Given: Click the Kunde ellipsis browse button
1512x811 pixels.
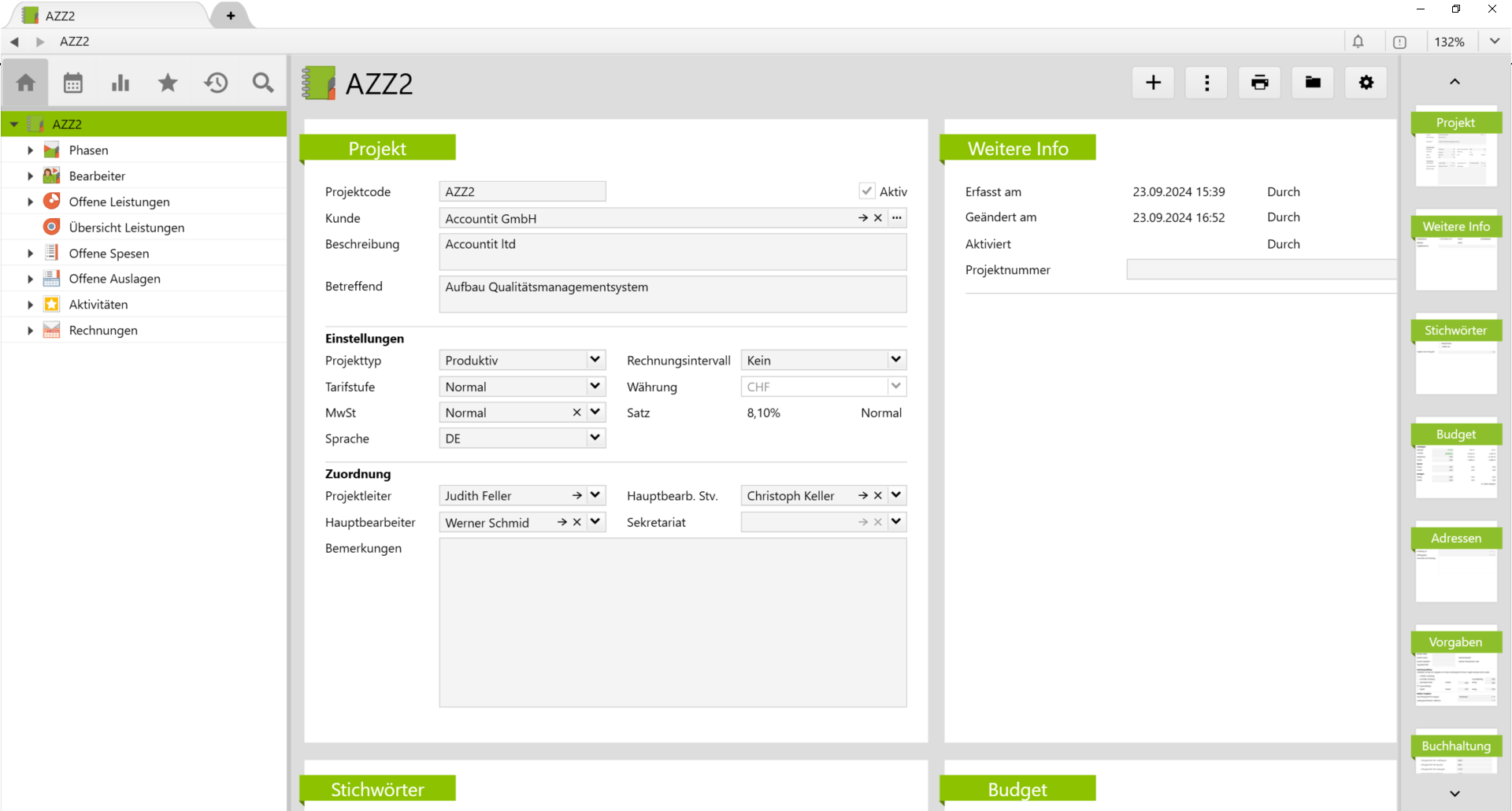Looking at the screenshot, I should pos(897,218).
